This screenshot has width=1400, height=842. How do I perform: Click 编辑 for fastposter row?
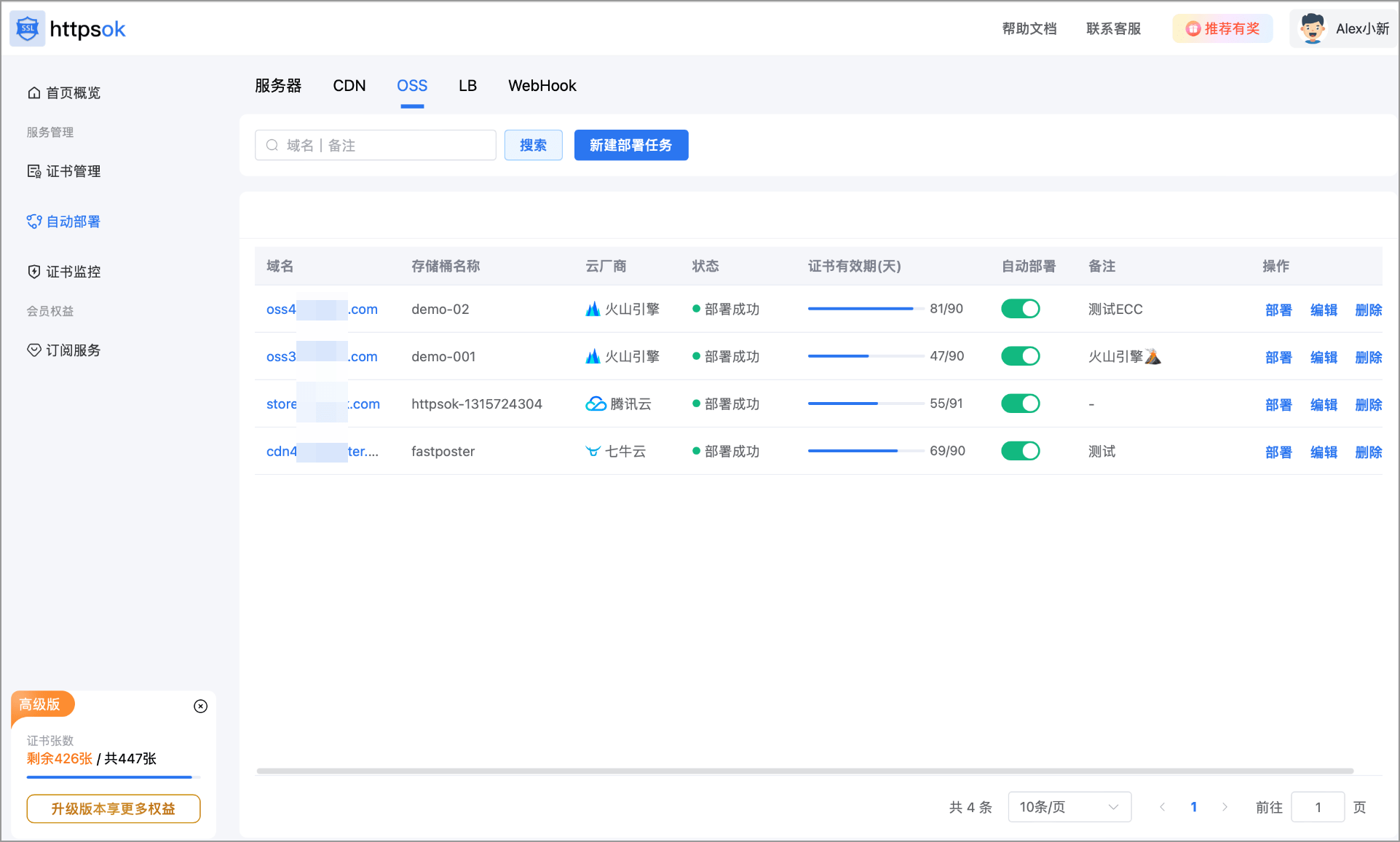point(1324,452)
